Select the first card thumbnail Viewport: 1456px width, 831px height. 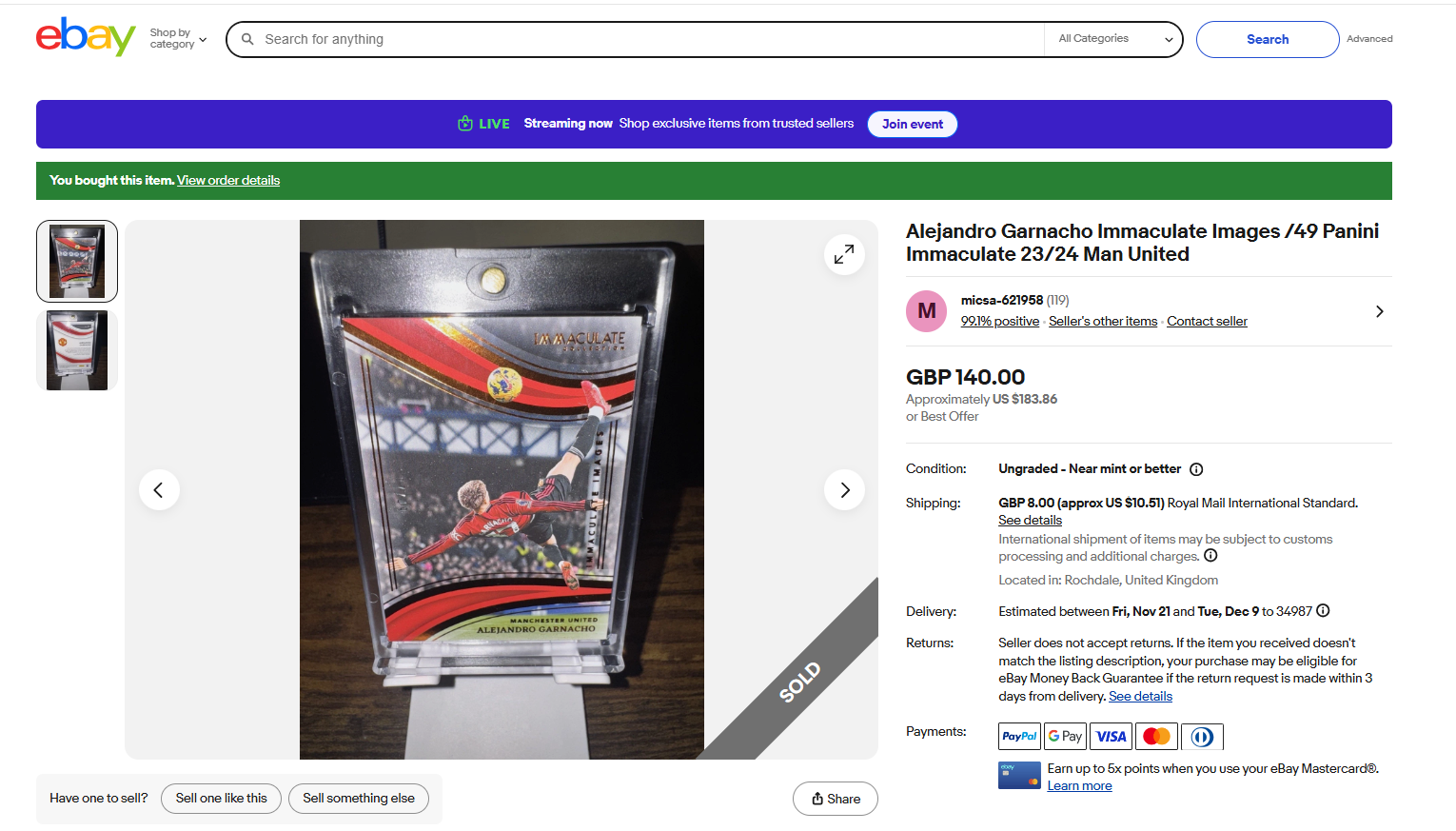(77, 261)
